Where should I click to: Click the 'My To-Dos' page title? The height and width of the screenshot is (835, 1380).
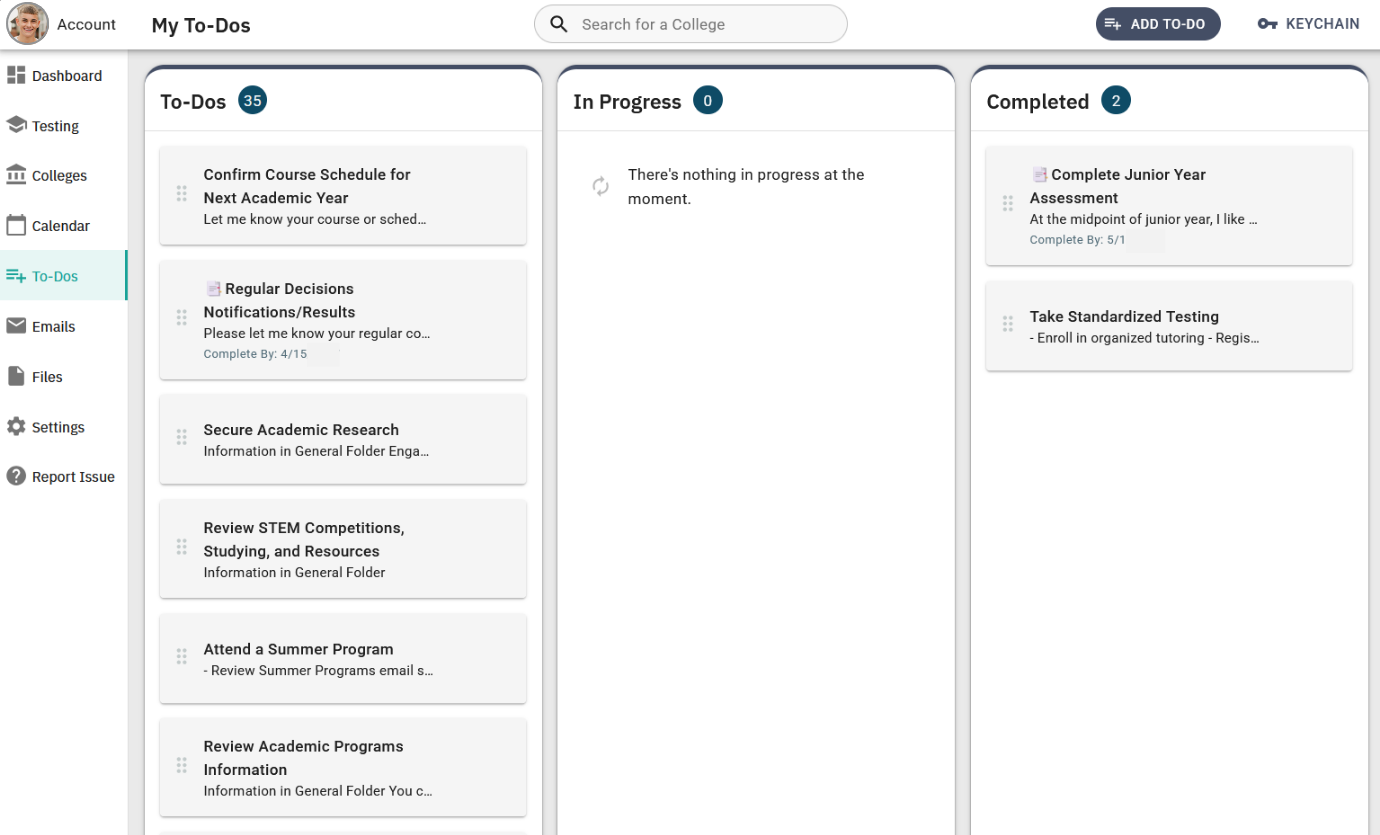point(201,25)
